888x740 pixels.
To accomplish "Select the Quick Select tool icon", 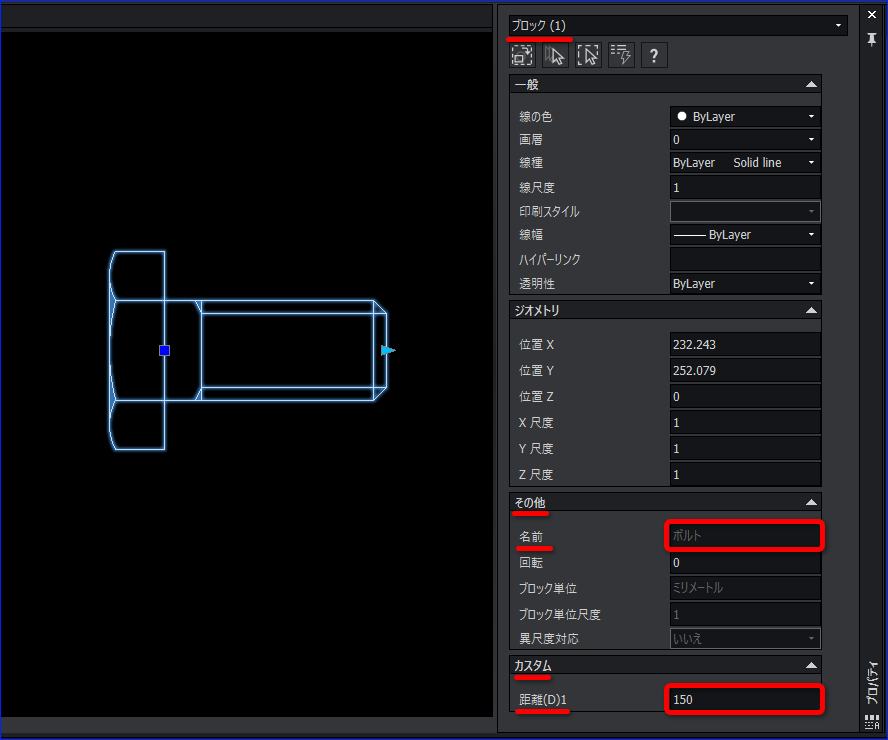I will pyautogui.click(x=588, y=55).
